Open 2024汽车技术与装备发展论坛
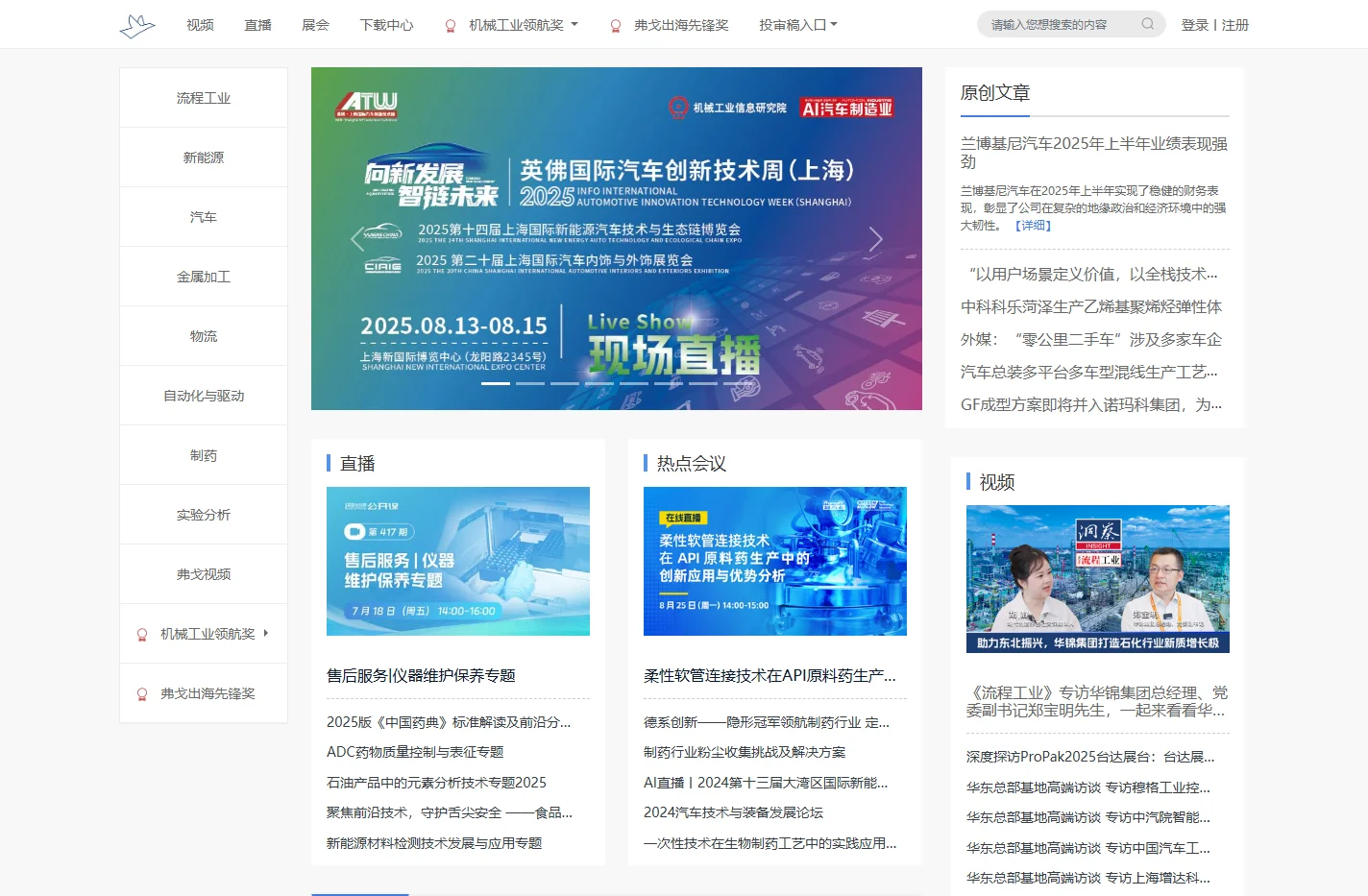Viewport: 1368px width, 896px height. point(733,812)
